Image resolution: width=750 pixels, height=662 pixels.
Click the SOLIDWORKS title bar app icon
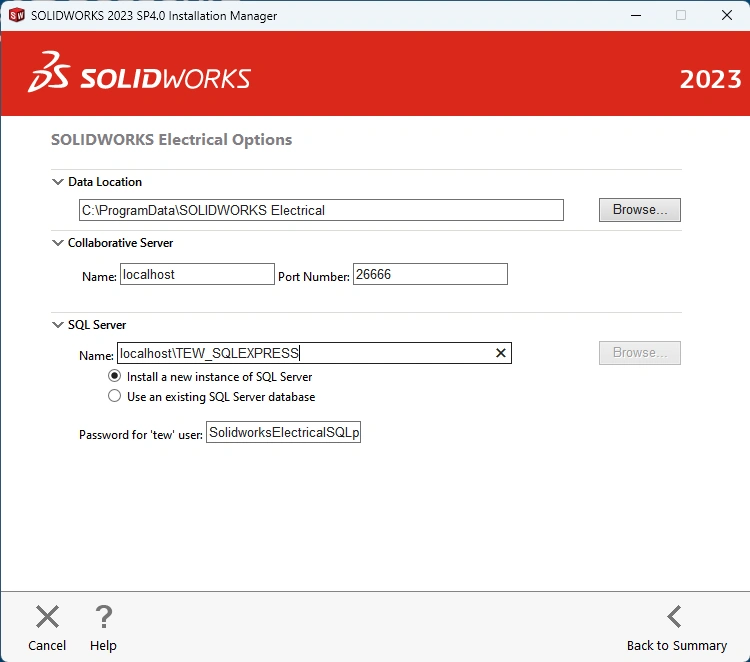(17, 15)
